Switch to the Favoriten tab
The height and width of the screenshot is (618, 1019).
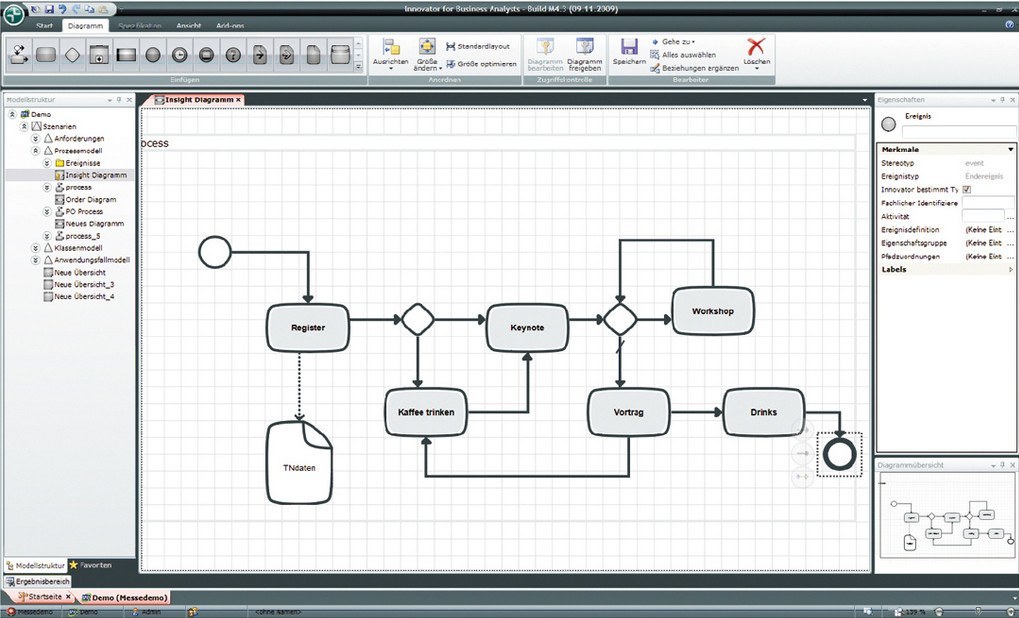point(91,565)
